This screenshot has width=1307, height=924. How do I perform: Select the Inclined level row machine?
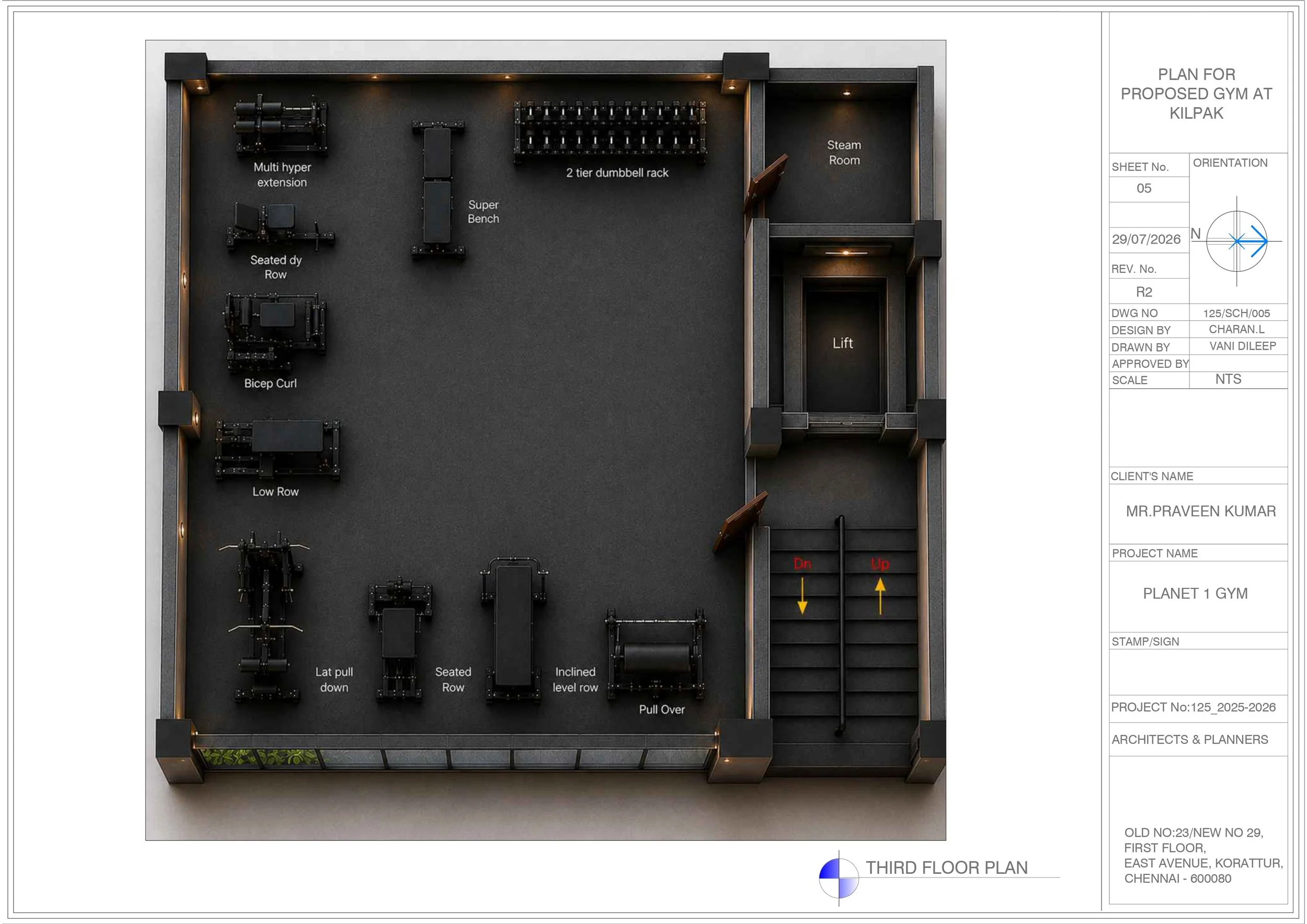513,630
